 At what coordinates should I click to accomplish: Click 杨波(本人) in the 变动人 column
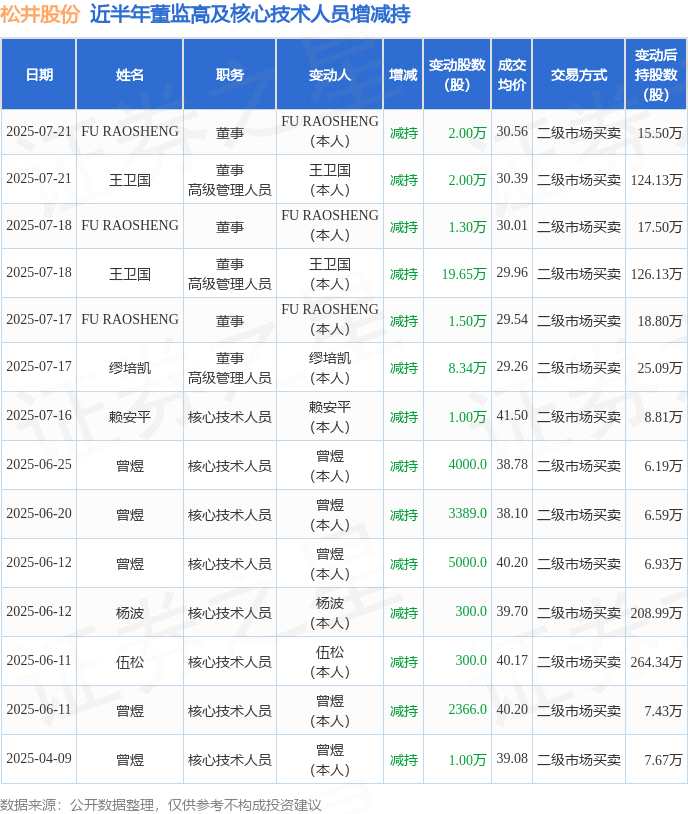click(x=330, y=613)
